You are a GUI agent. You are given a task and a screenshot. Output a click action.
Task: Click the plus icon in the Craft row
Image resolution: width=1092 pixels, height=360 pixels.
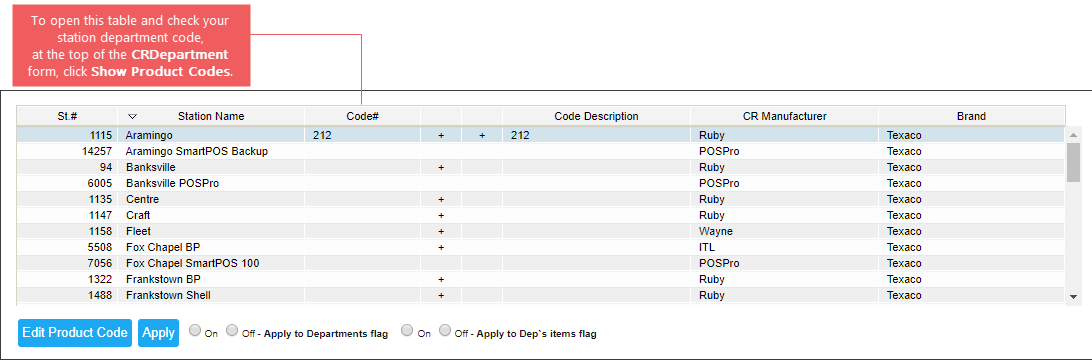pyautogui.click(x=441, y=215)
